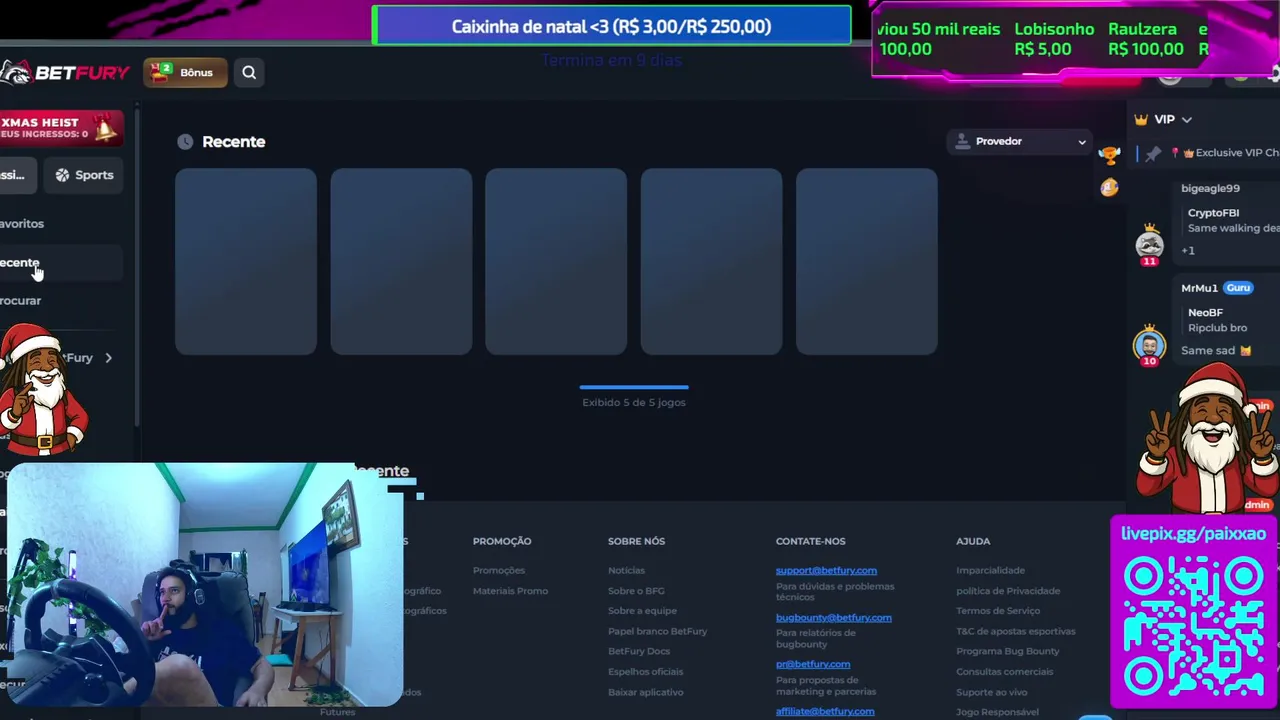
Task: Open the Bônus chest button
Action: (185, 72)
